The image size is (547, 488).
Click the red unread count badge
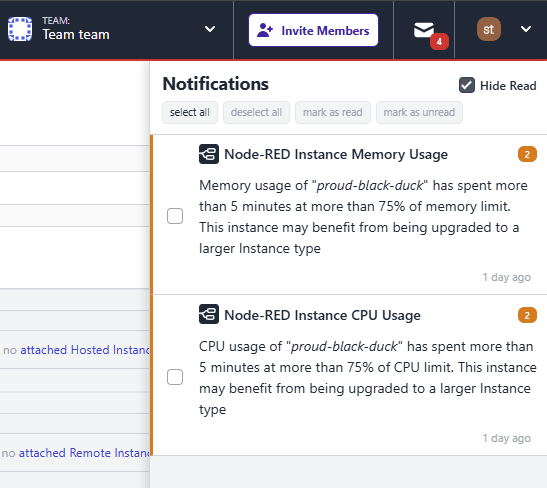click(439, 42)
